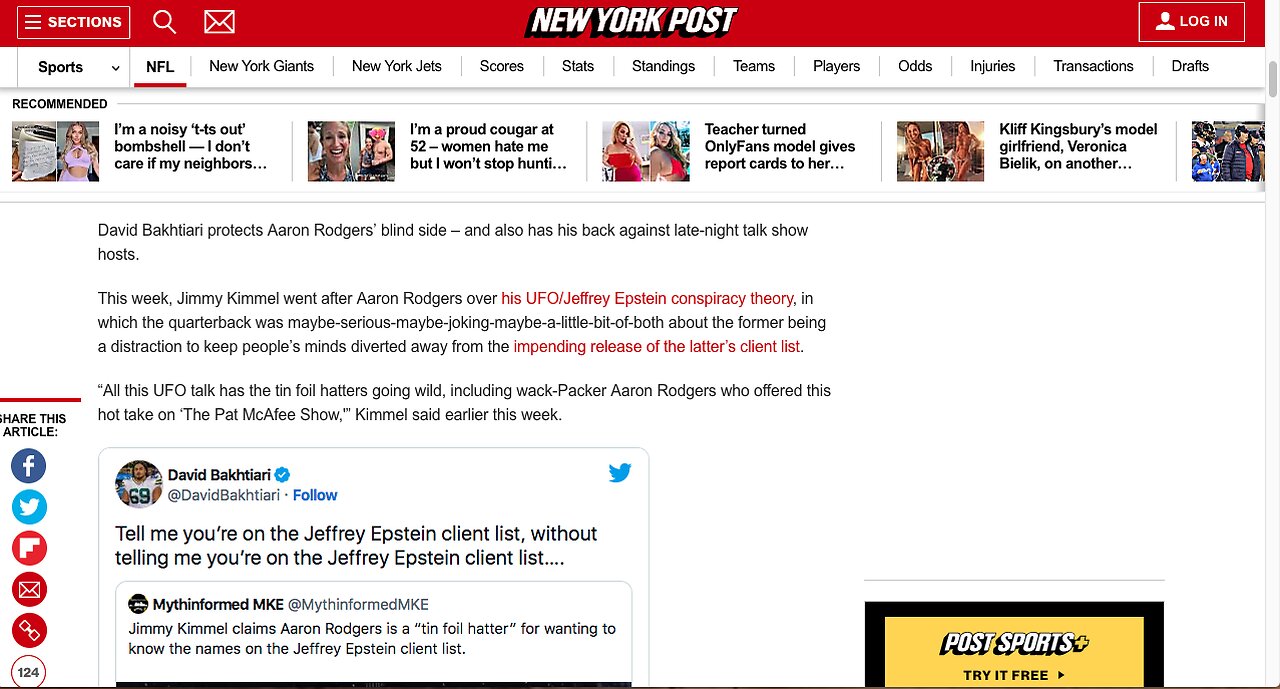This screenshot has width=1280, height=689.
Task: Click the Twitter bird icon in tweet
Action: (620, 473)
